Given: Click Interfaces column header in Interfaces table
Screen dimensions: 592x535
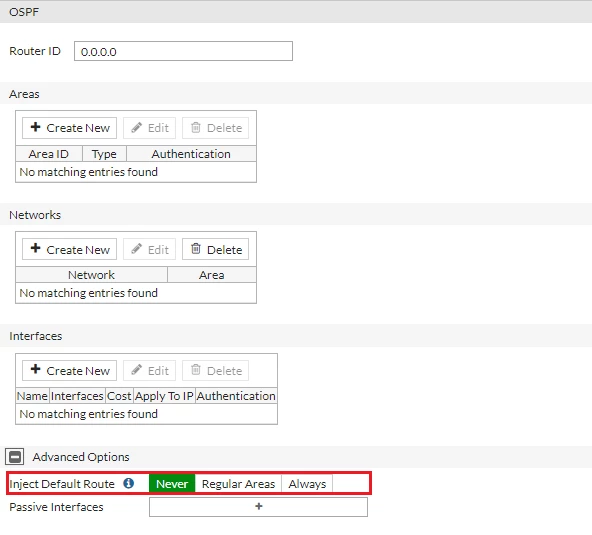Looking at the screenshot, I should coord(77,396).
